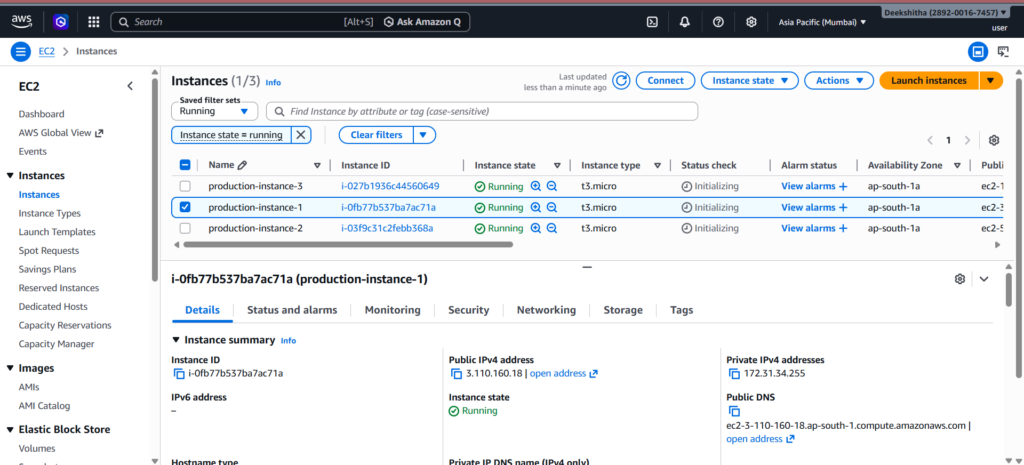The height and width of the screenshot is (465, 1024).
Task: Switch to the Security tab
Action: click(x=468, y=310)
